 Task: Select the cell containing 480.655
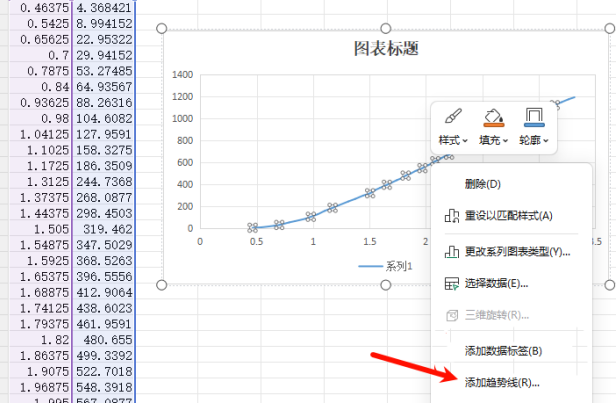click(104, 339)
